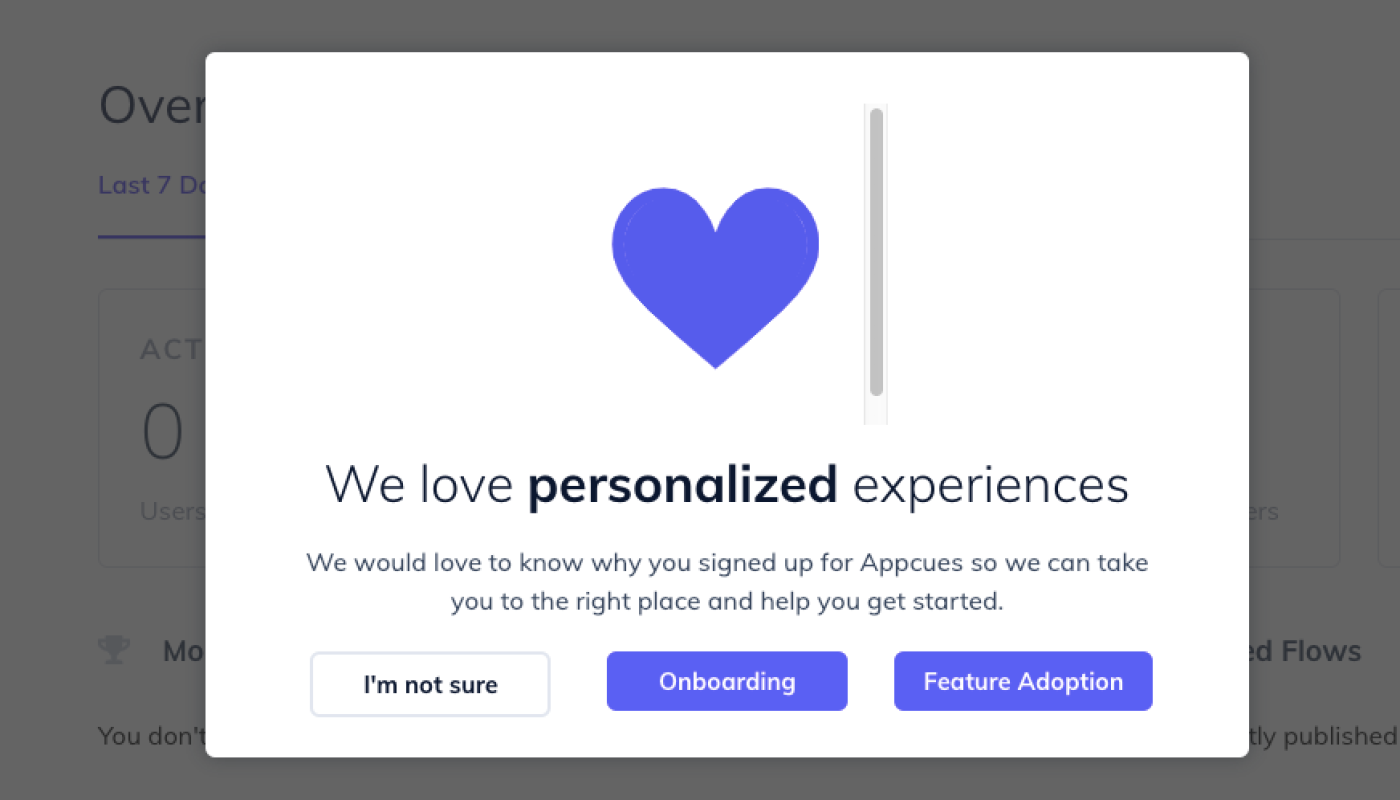The width and height of the screenshot is (1400, 800).
Task: Click the "ACT" card label behind modal
Action: click(x=172, y=350)
